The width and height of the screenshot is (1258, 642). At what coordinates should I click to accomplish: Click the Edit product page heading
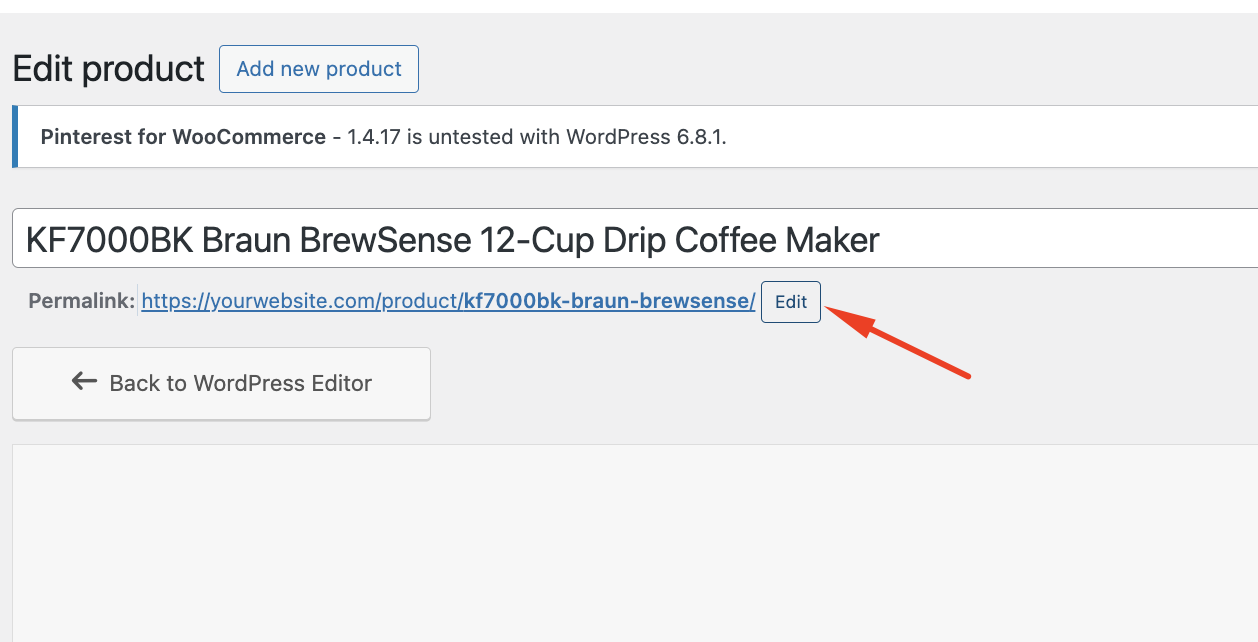(x=108, y=69)
